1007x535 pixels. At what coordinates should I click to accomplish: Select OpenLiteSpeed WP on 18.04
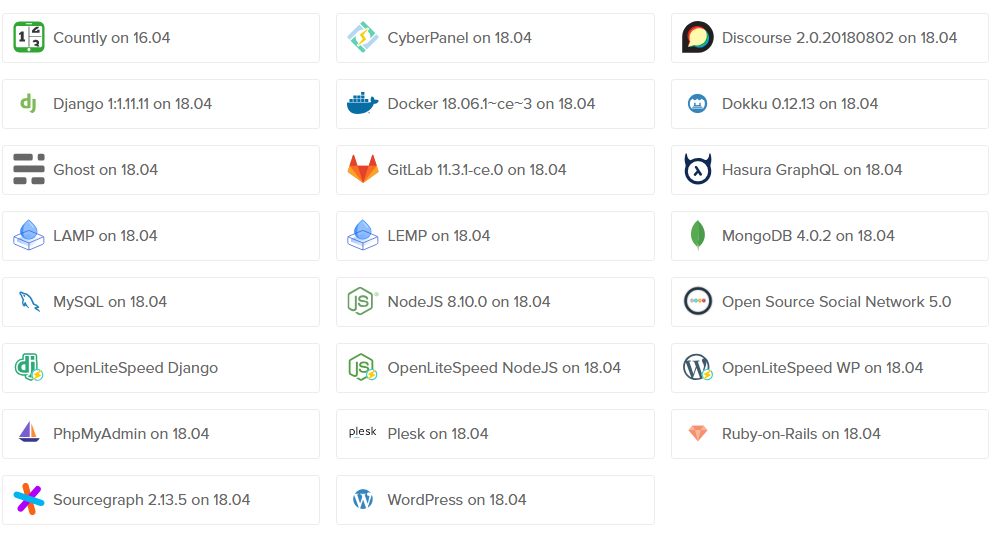click(830, 368)
